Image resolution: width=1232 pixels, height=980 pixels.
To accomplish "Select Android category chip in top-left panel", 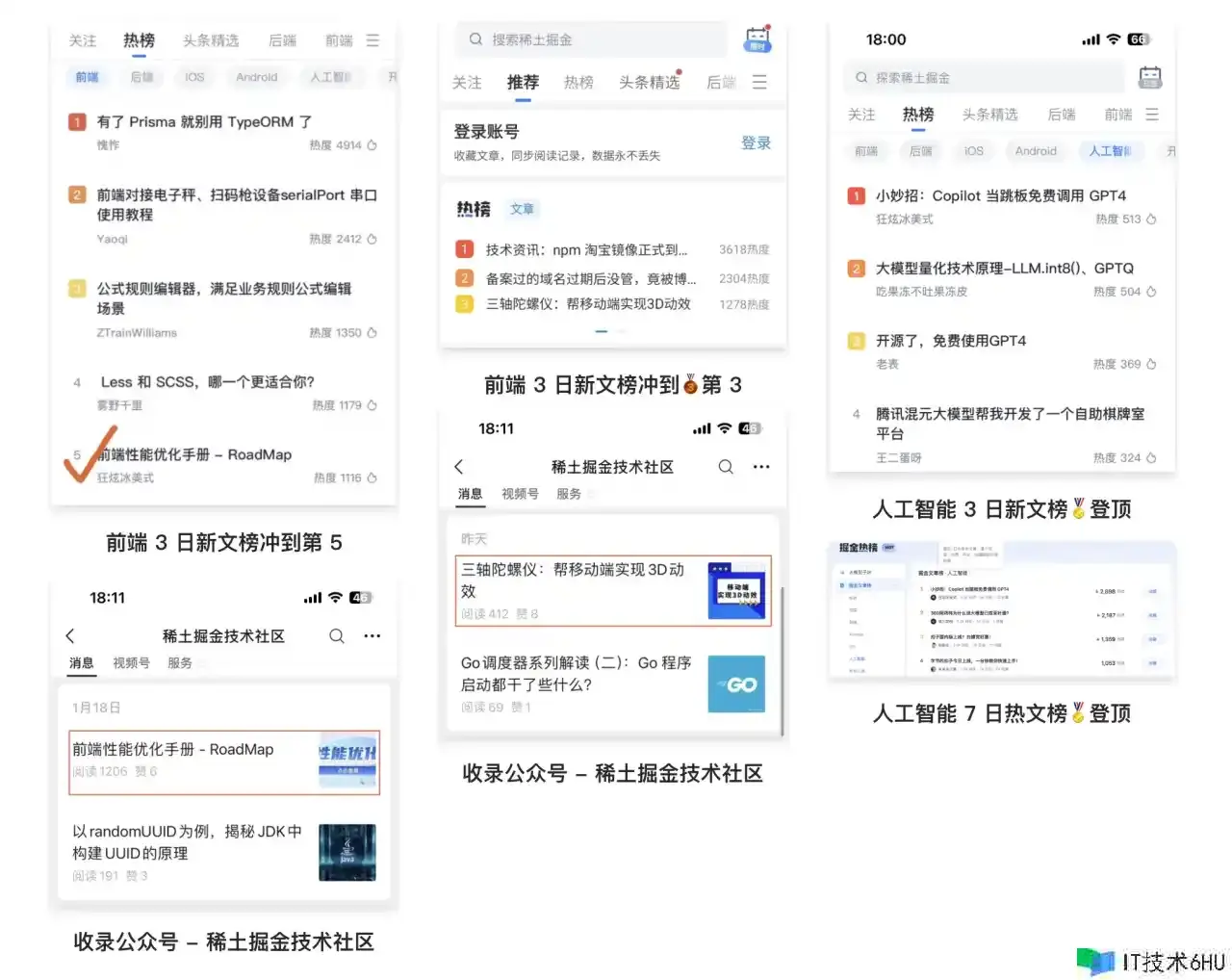I will [257, 77].
